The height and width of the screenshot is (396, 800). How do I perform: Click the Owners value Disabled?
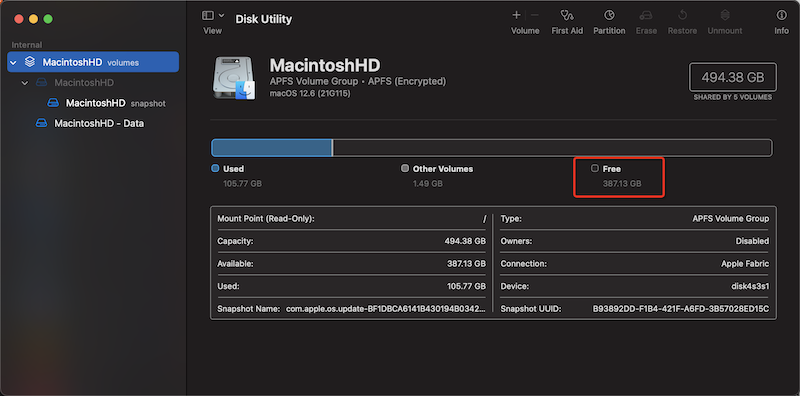pyautogui.click(x=752, y=241)
